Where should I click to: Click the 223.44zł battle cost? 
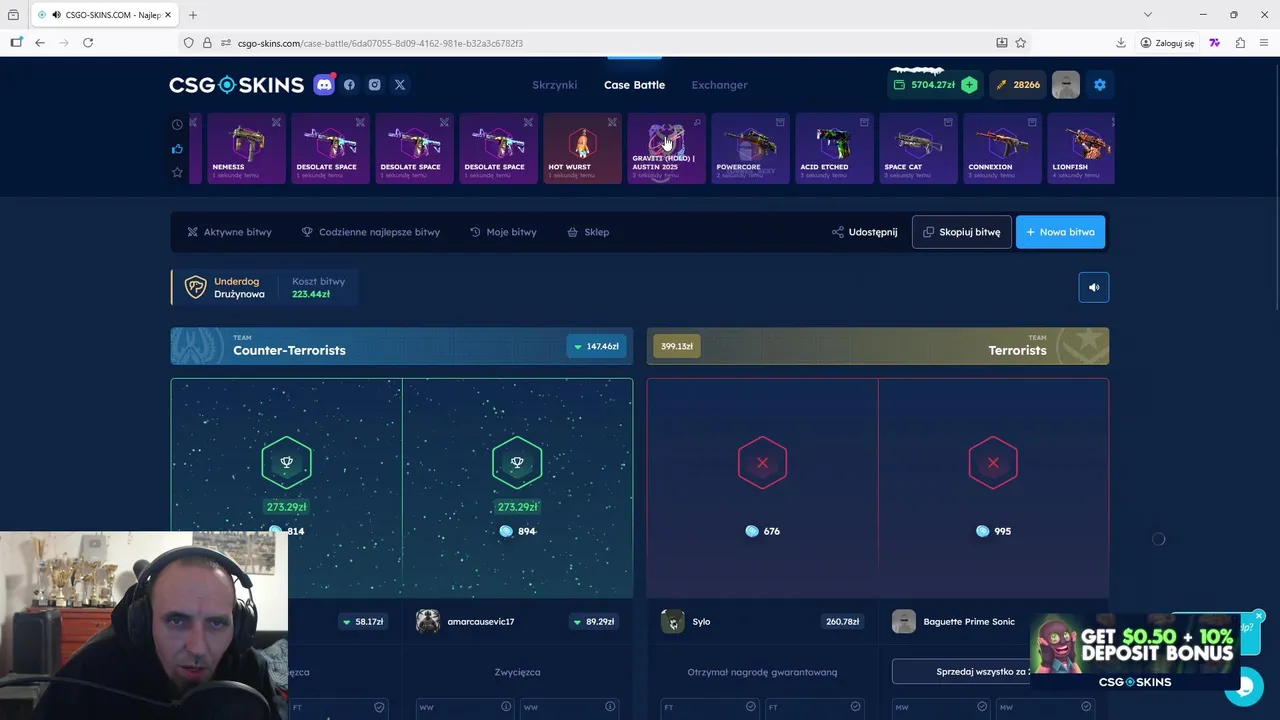coord(311,294)
